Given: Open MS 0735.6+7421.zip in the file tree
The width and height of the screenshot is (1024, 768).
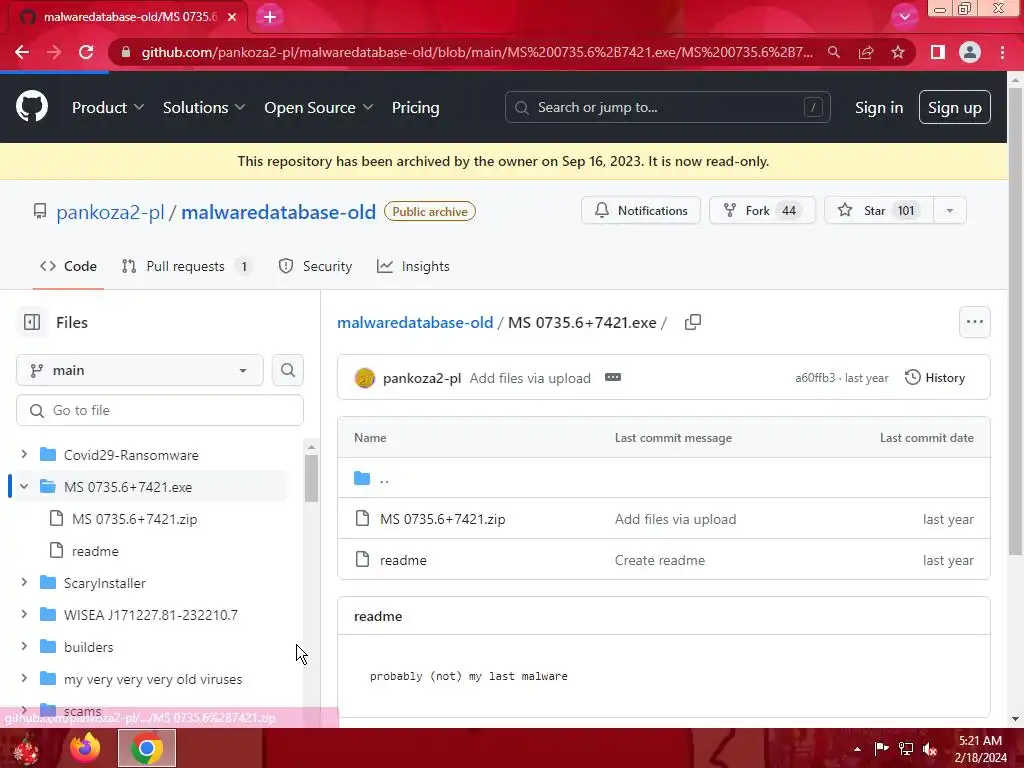Looking at the screenshot, I should 134,519.
